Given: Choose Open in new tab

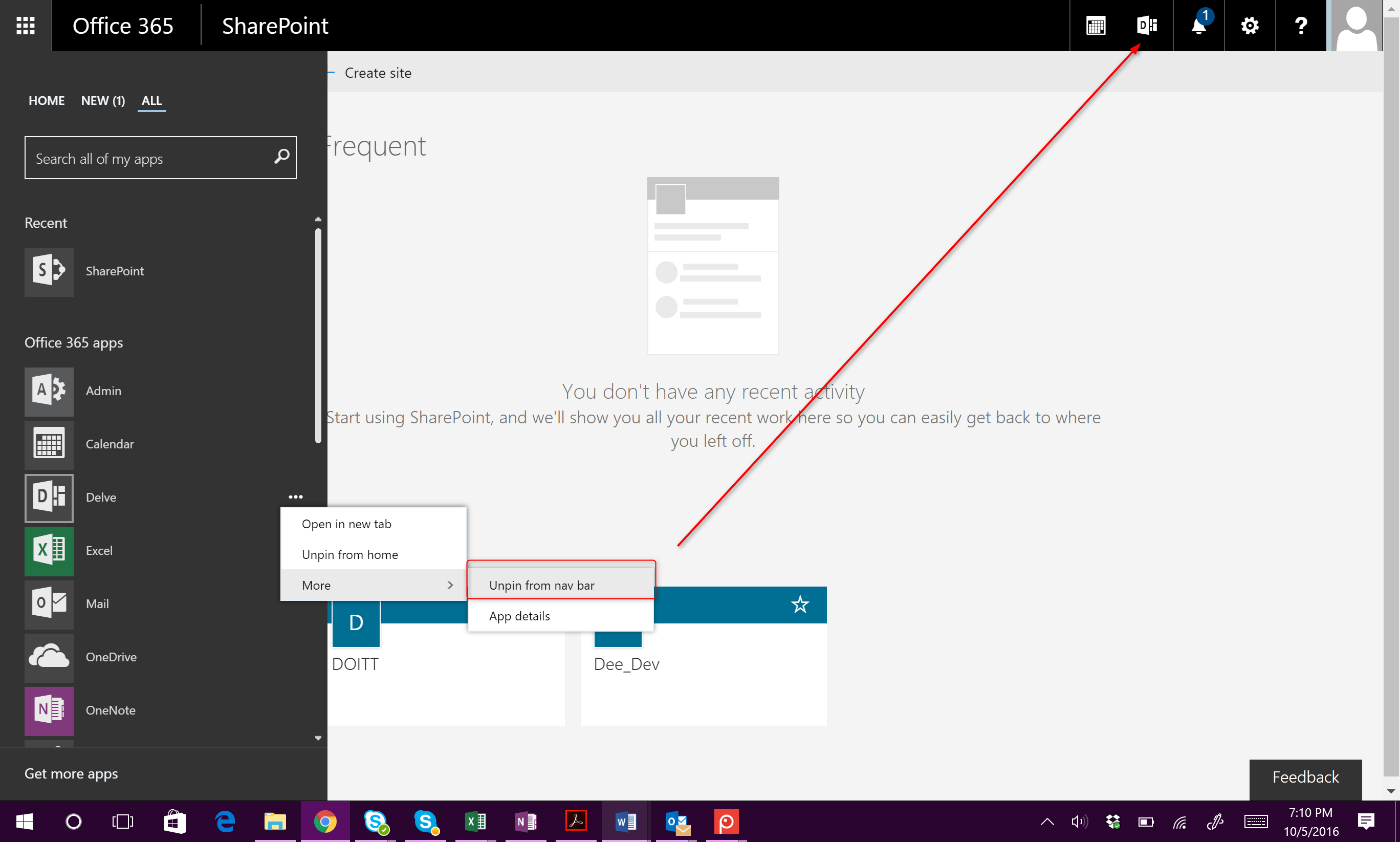Looking at the screenshot, I should click(x=374, y=524).
